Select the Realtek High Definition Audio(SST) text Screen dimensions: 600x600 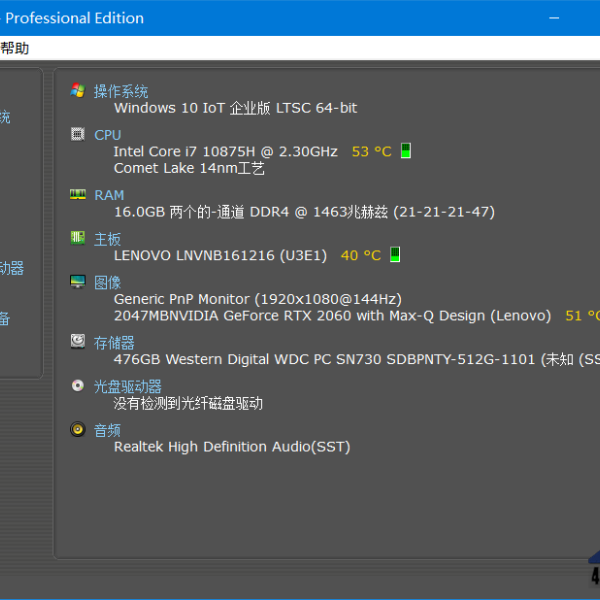(x=232, y=447)
